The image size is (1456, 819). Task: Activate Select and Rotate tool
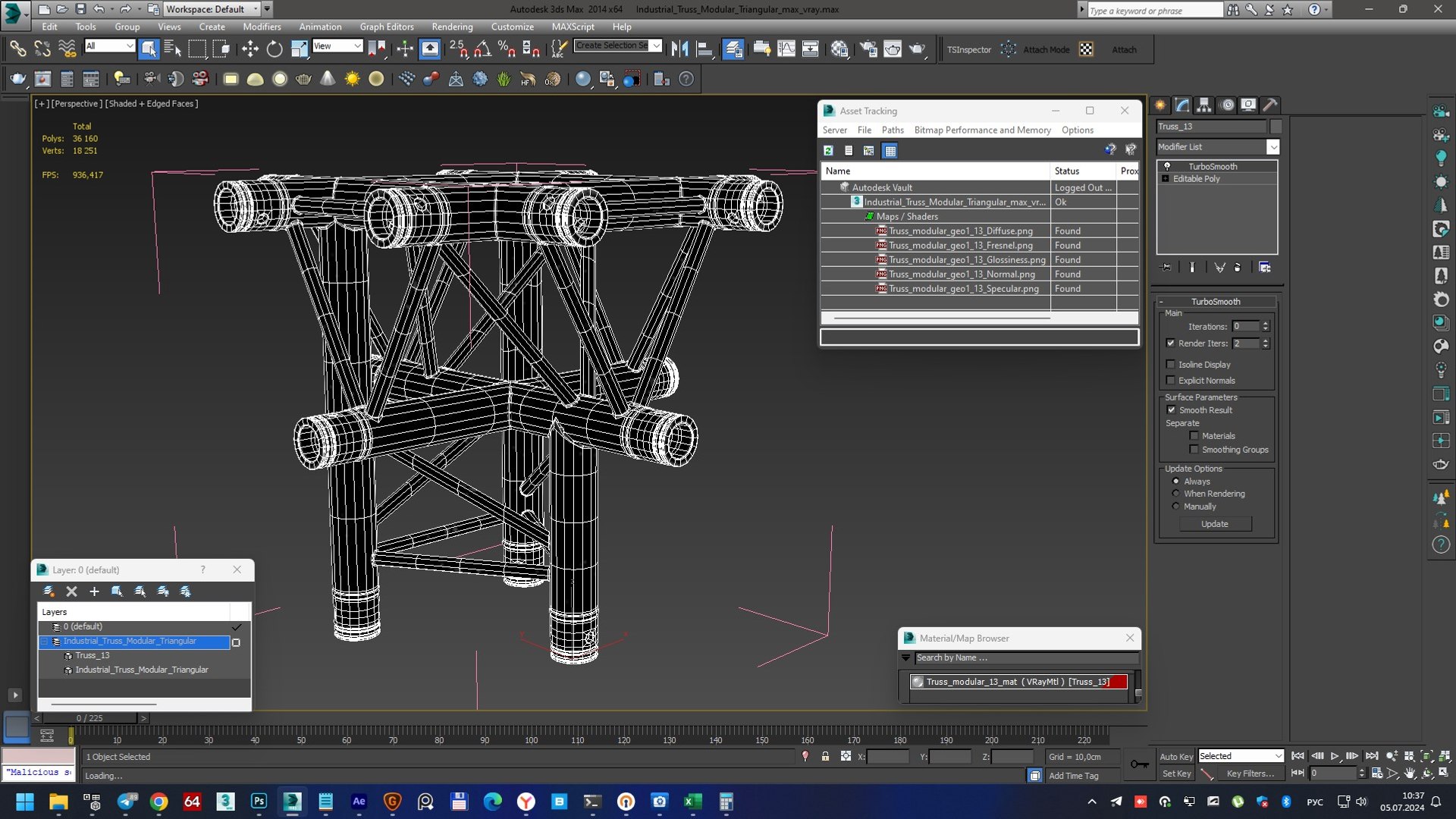click(x=275, y=49)
